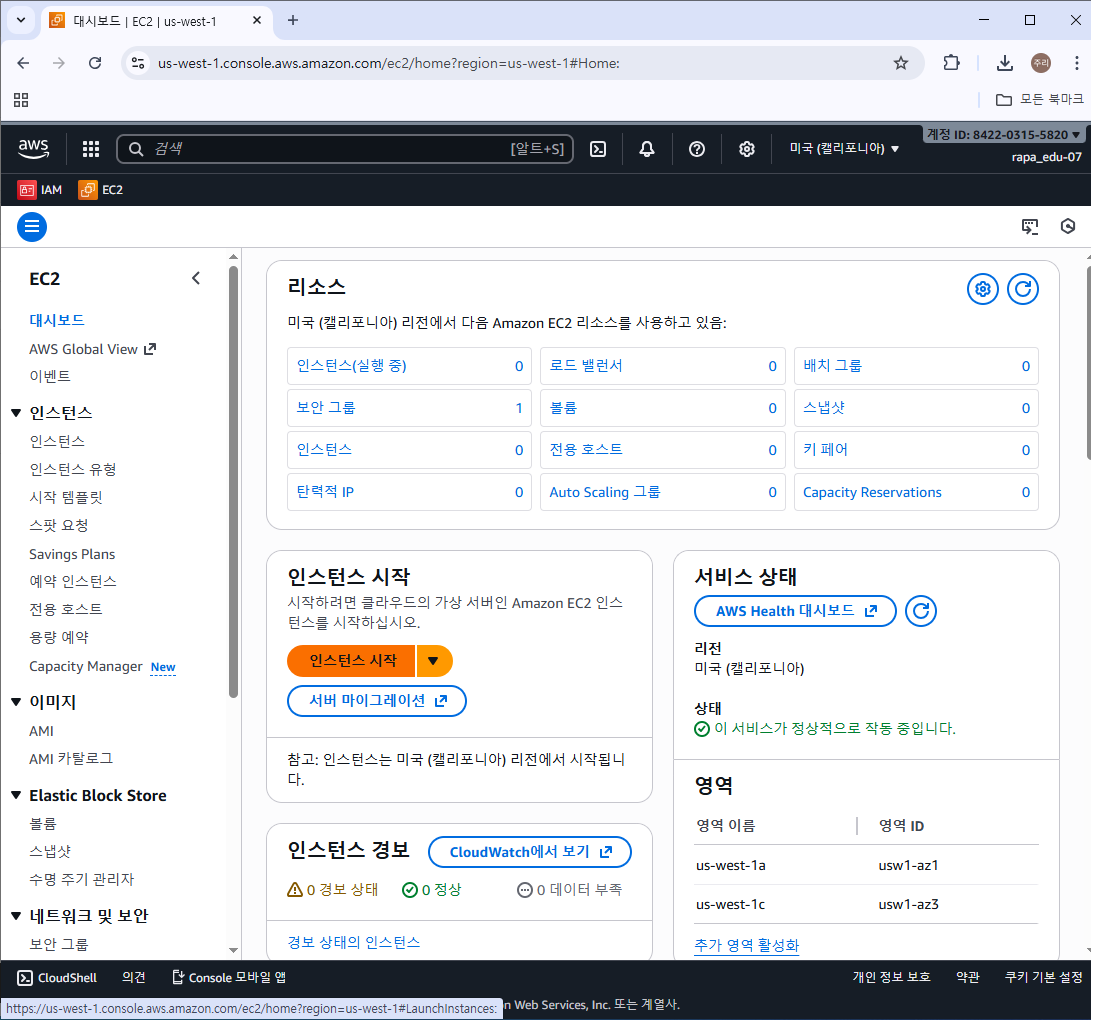The height and width of the screenshot is (1020, 1100).
Task: Refresh the service health status
Action: point(920,611)
